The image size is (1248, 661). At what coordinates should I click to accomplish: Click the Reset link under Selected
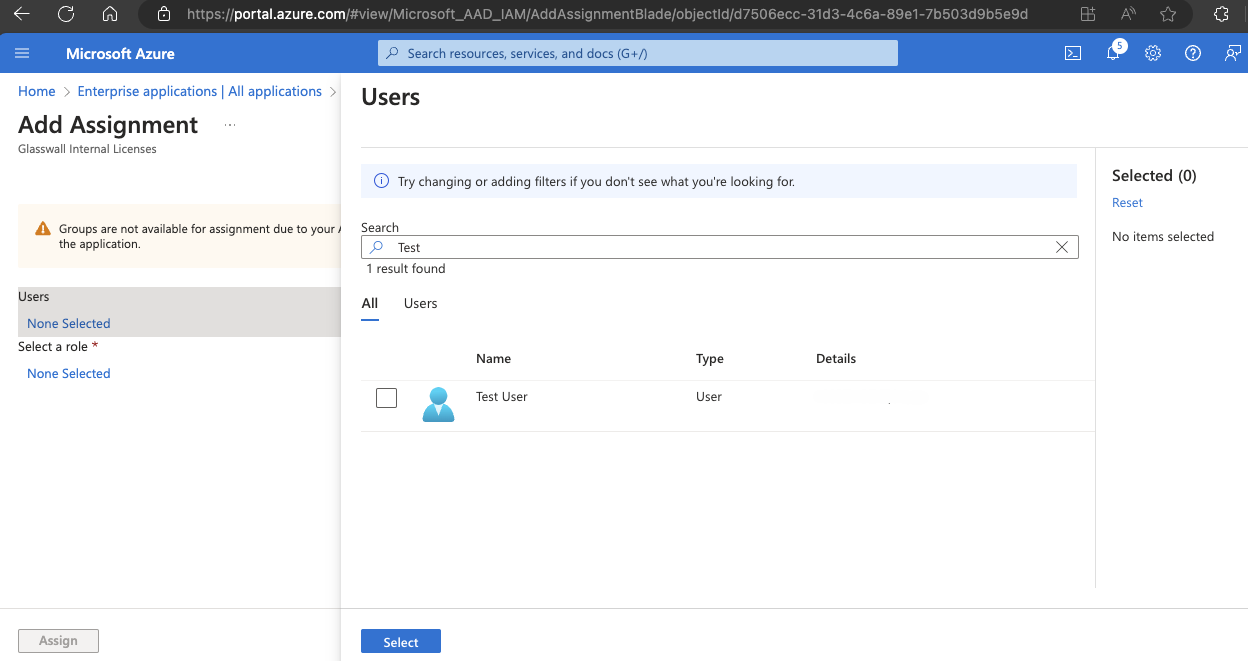(x=1127, y=202)
